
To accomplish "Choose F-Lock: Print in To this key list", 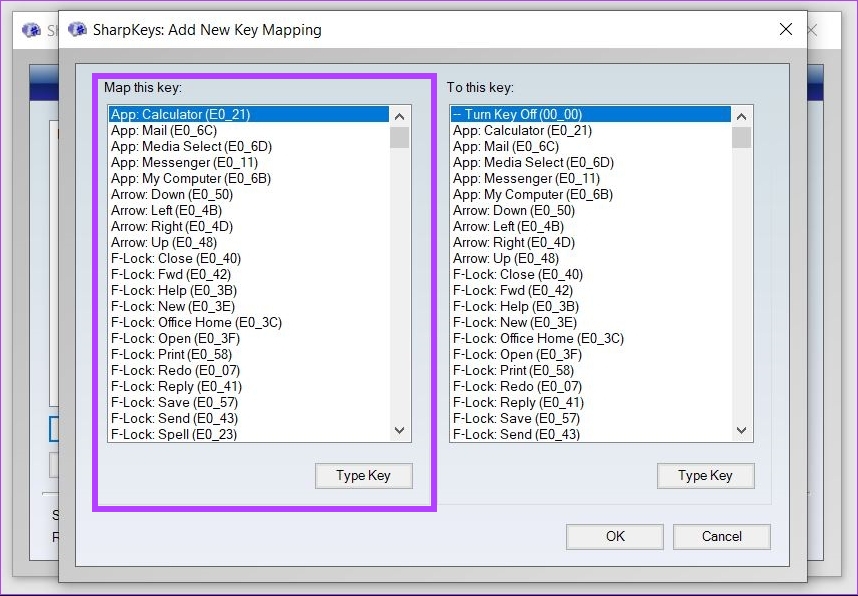I will [591, 371].
